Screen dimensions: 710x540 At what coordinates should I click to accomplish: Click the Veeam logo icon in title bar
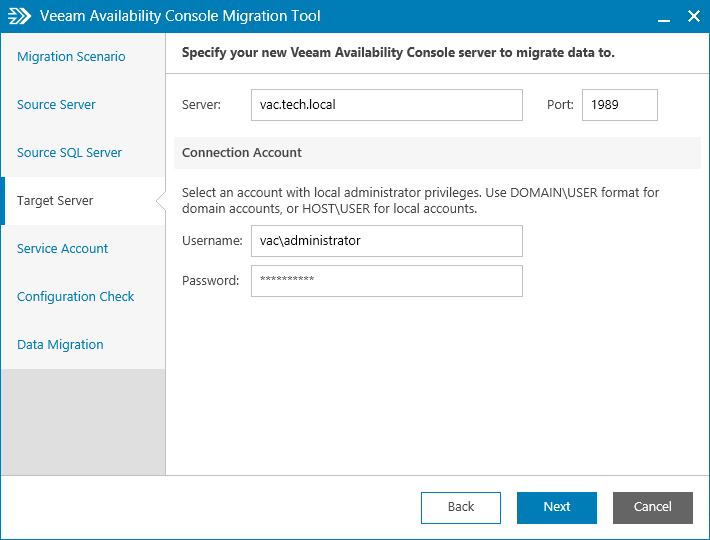tap(19, 16)
